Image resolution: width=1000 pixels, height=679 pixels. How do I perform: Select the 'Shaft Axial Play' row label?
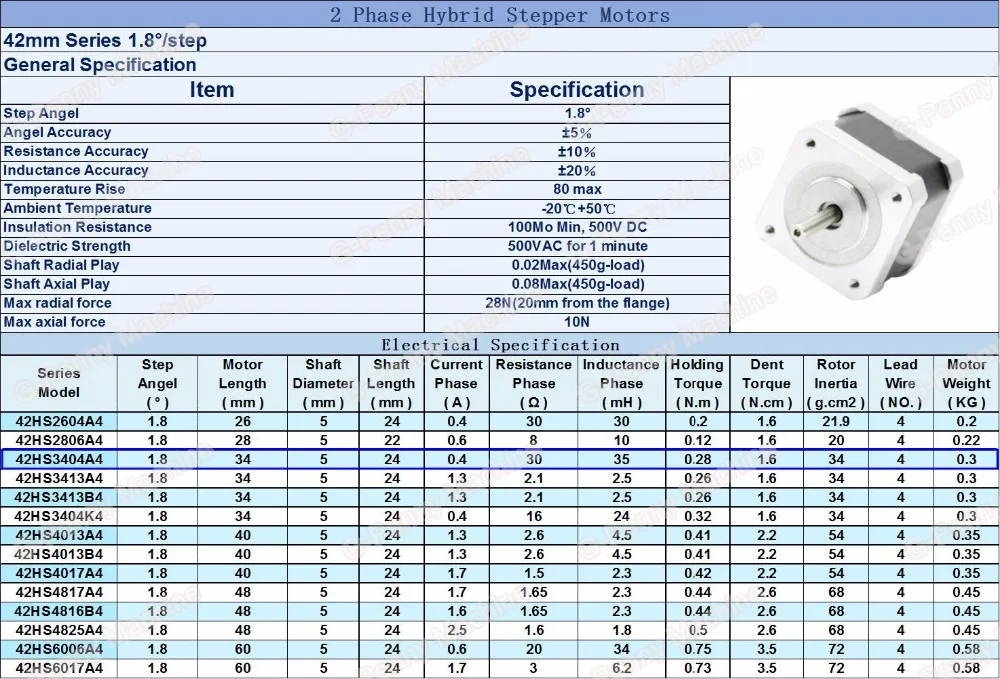[x=57, y=284]
